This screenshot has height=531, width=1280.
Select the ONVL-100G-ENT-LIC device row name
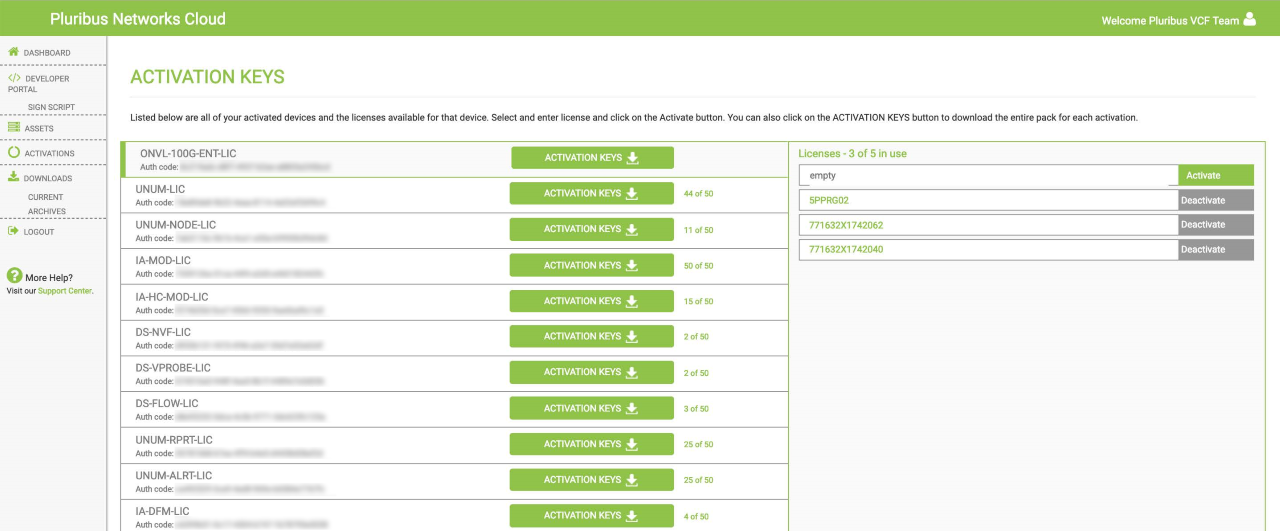[188, 153]
